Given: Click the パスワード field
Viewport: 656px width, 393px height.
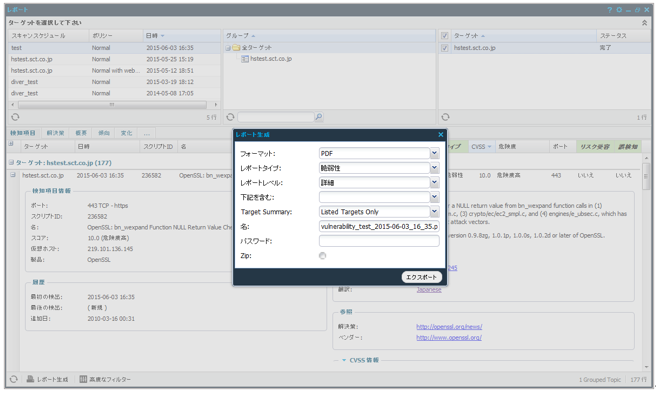Looking at the screenshot, I should click(x=379, y=241).
